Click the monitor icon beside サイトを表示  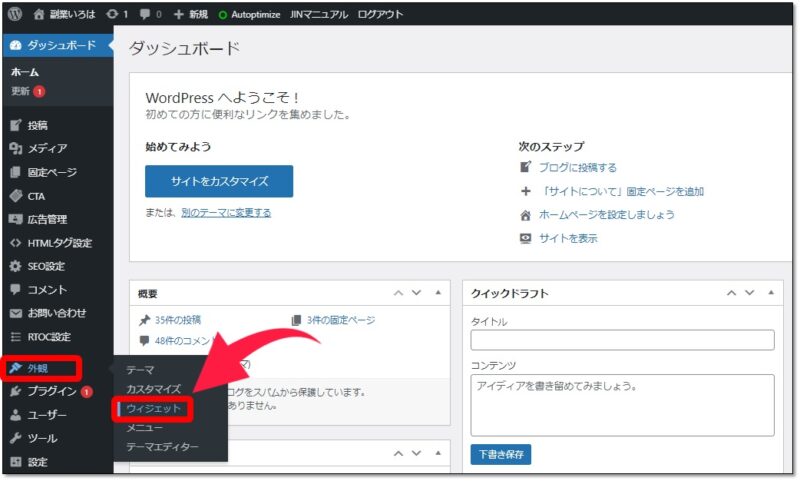coord(525,238)
